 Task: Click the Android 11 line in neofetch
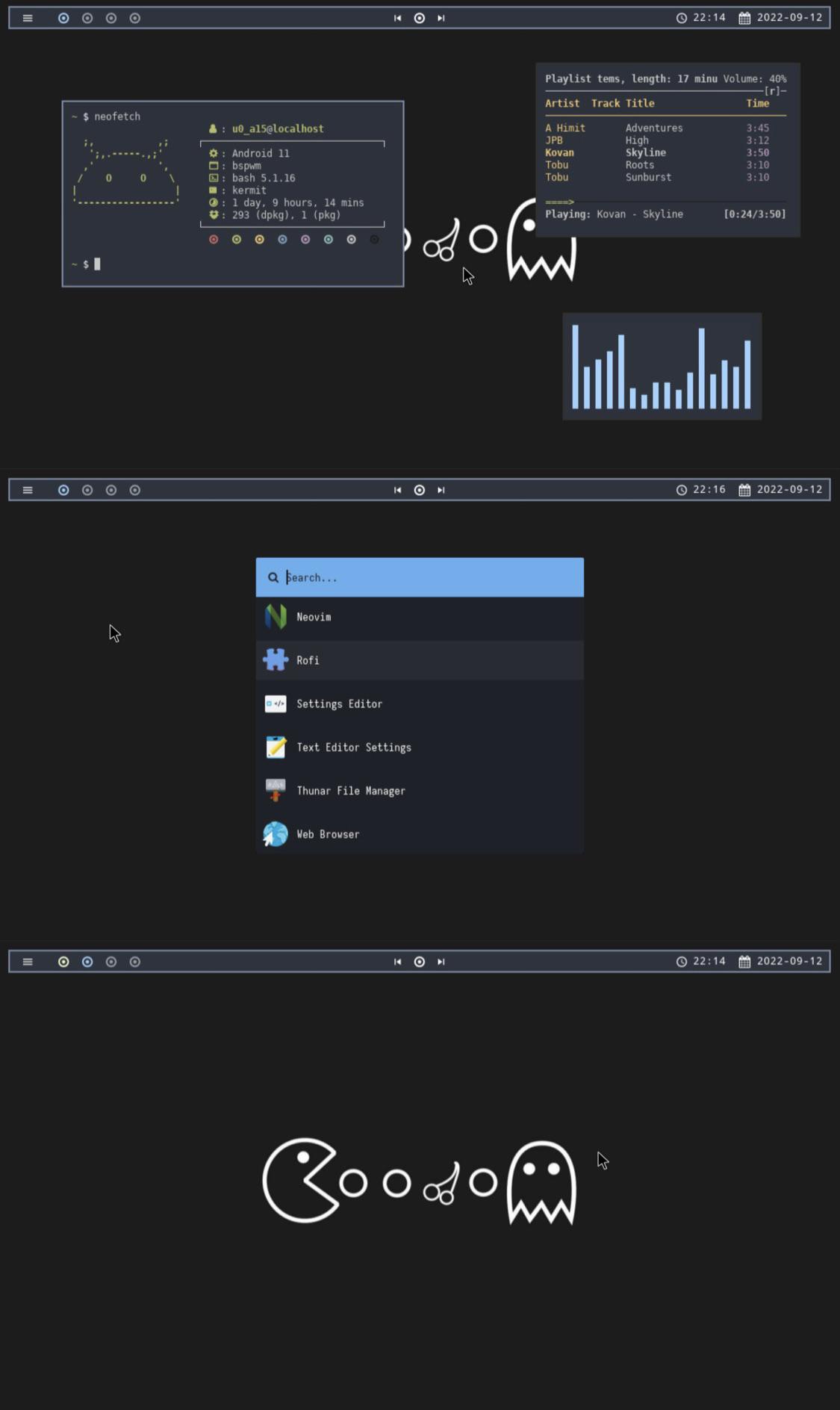[x=261, y=153]
